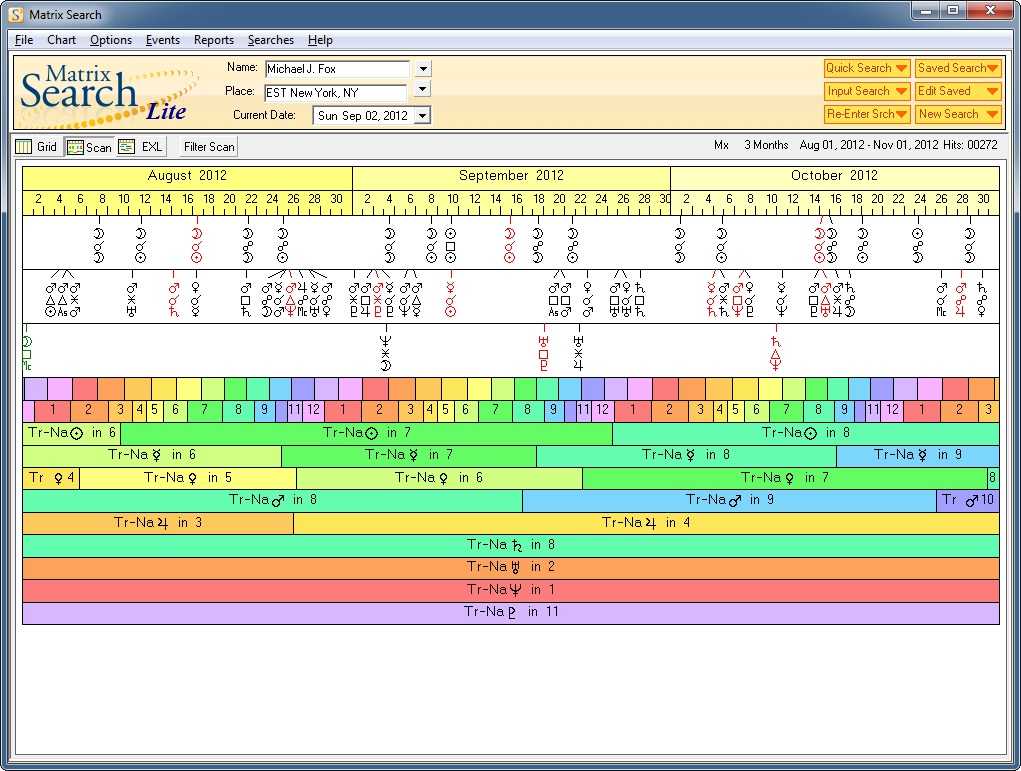1021x771 pixels.
Task: Select the Tr-Na Uranus in 2 bar
Action: point(511,567)
